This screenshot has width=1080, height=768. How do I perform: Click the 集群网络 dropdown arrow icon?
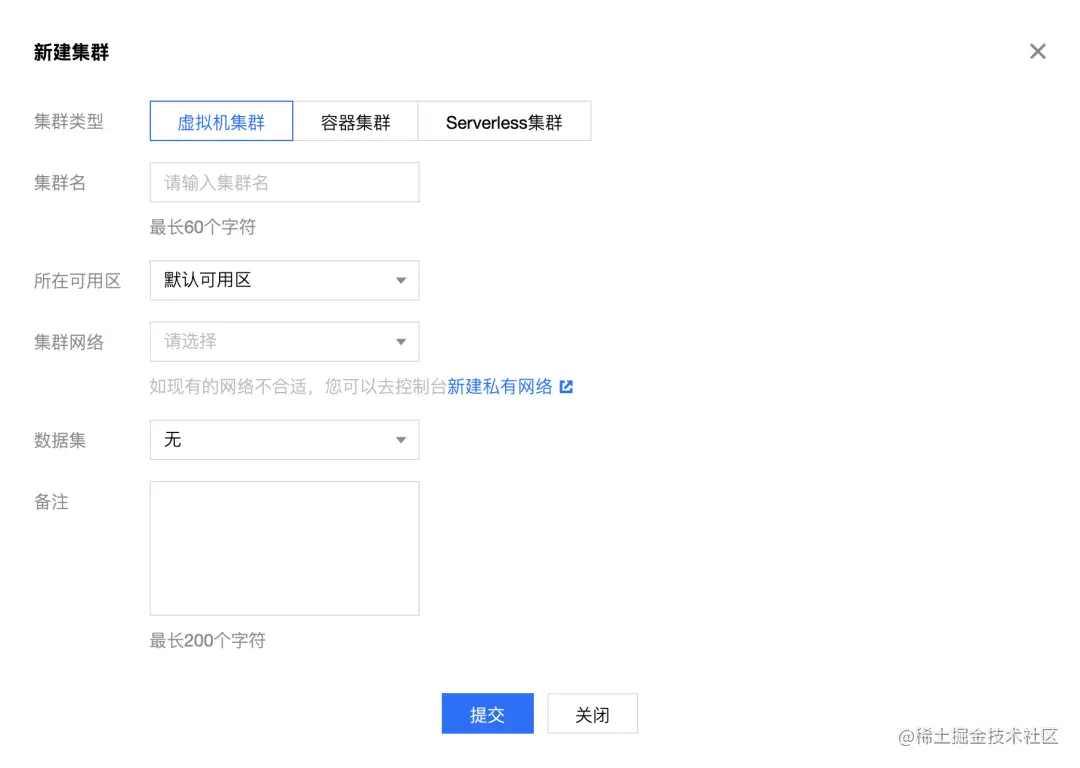pyautogui.click(x=400, y=341)
